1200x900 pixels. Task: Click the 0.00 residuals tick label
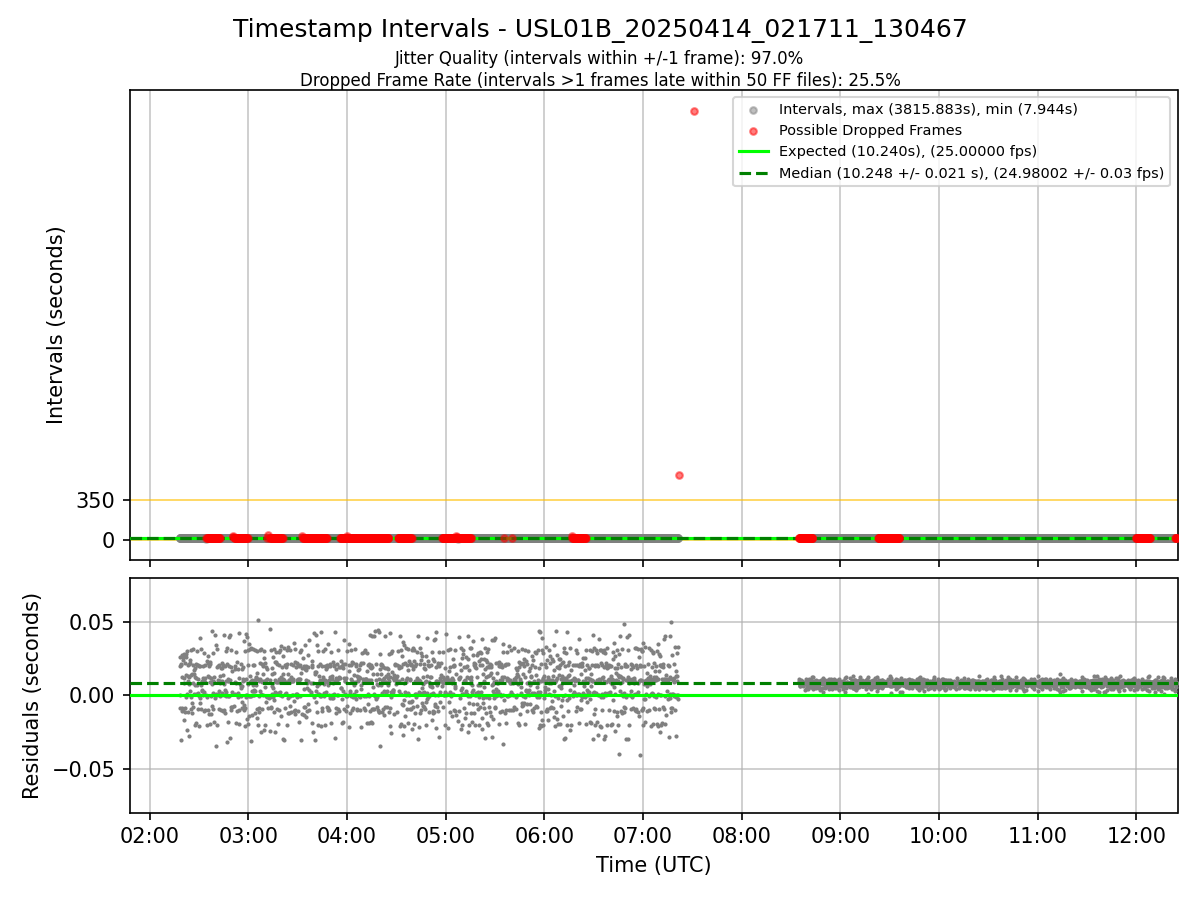tap(93, 696)
